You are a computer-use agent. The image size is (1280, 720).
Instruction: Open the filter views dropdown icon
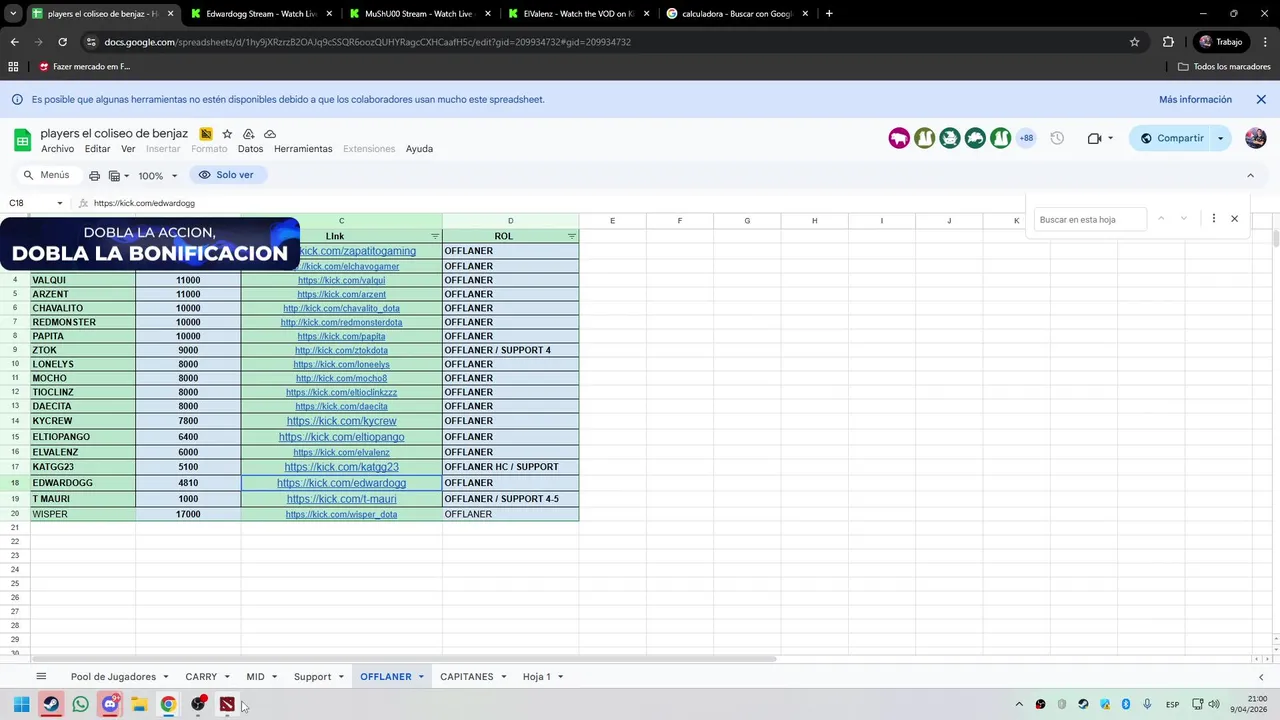point(119,175)
